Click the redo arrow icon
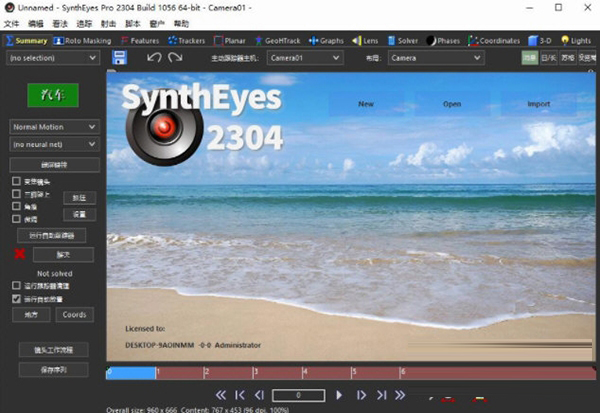The height and width of the screenshot is (413, 600). [175, 58]
